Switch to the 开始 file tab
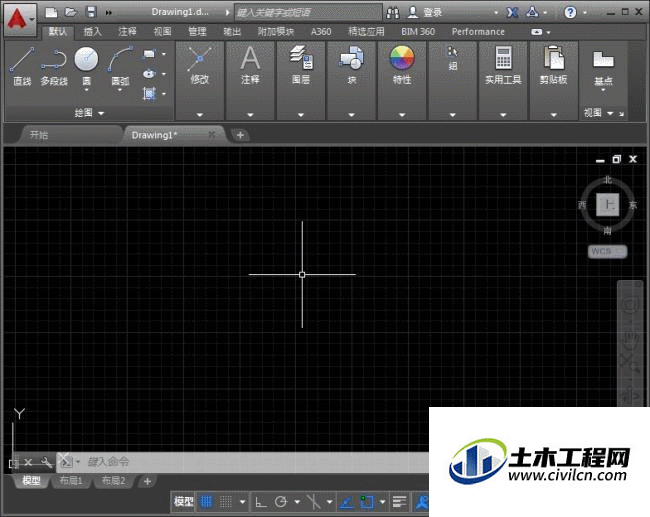This screenshot has width=650, height=517. coord(39,135)
